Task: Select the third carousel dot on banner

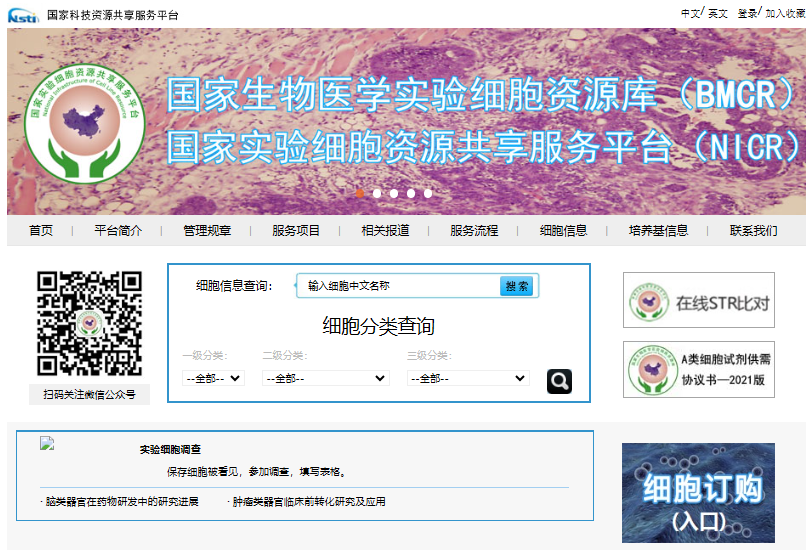Action: 394,193
